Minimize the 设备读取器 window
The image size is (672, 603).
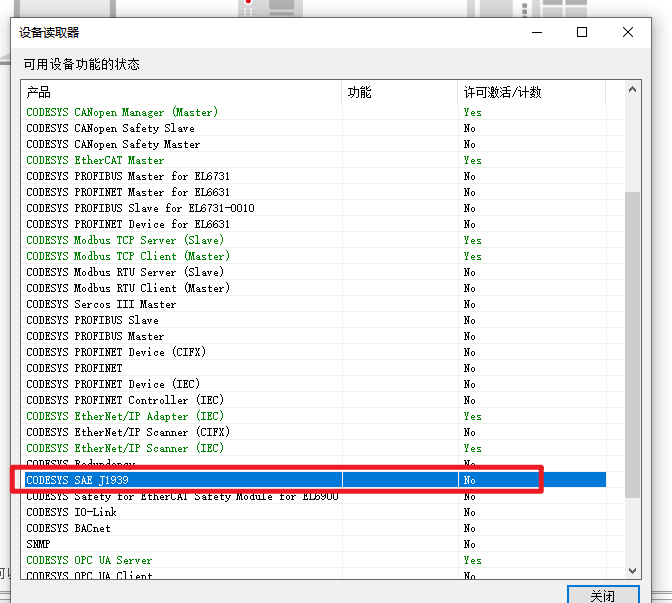(x=536, y=32)
